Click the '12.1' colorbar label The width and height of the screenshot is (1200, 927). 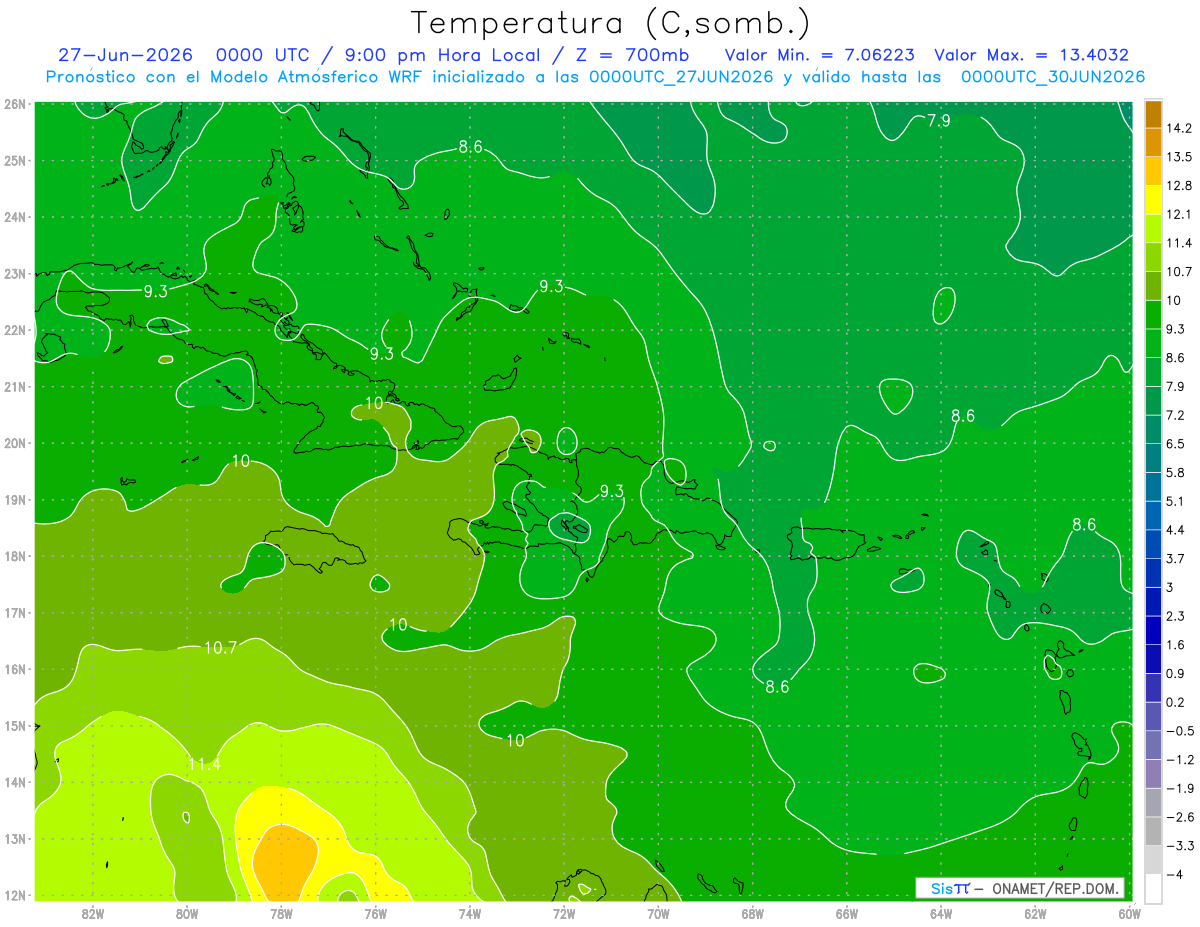(1178, 214)
